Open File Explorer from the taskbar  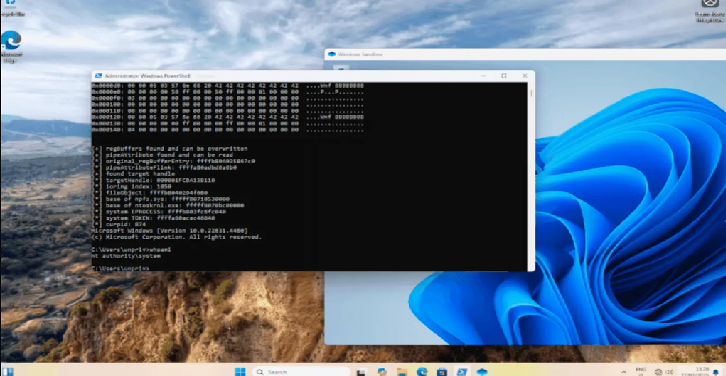(402, 371)
